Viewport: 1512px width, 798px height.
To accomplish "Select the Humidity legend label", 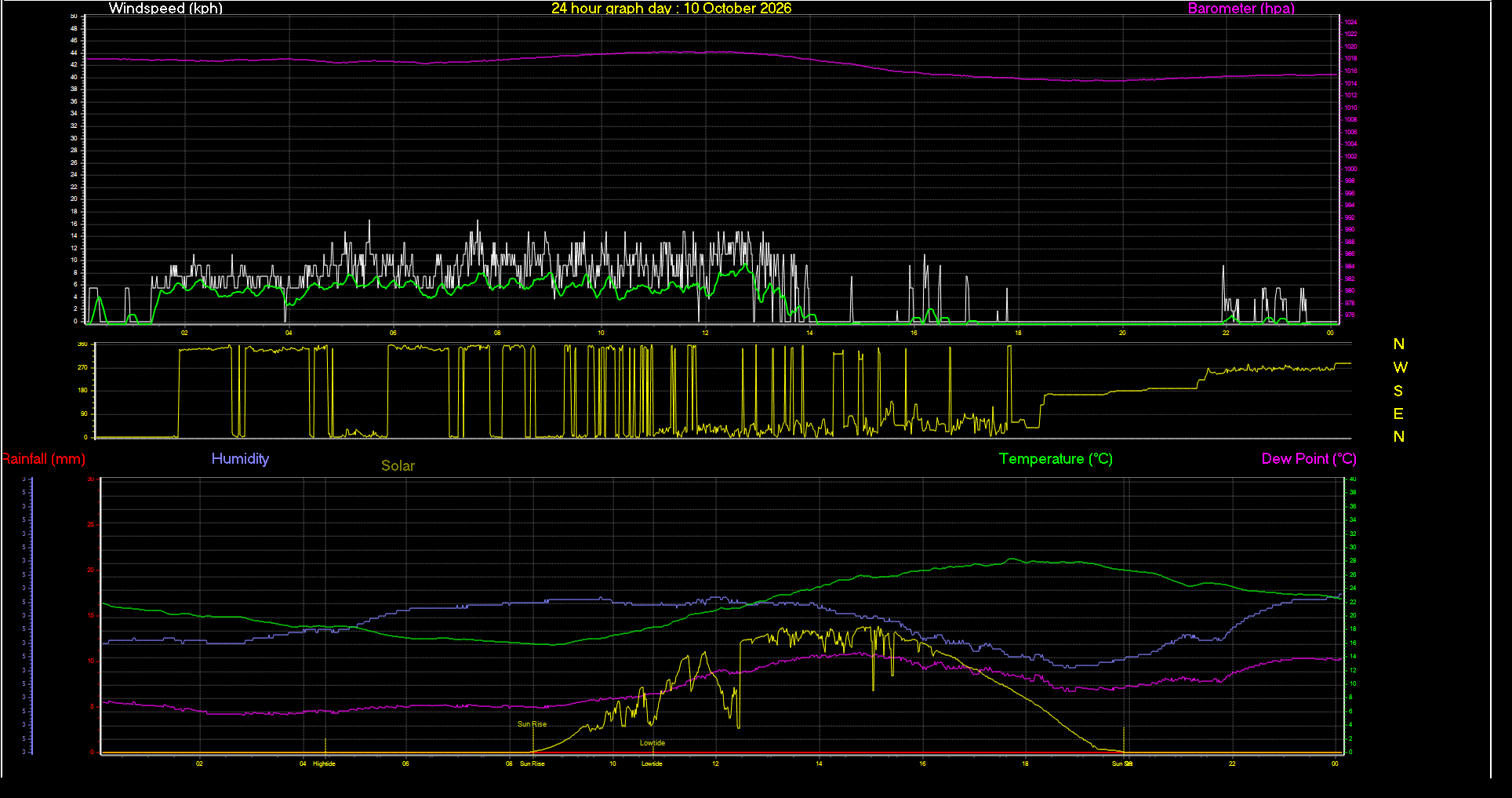I will click(x=240, y=459).
